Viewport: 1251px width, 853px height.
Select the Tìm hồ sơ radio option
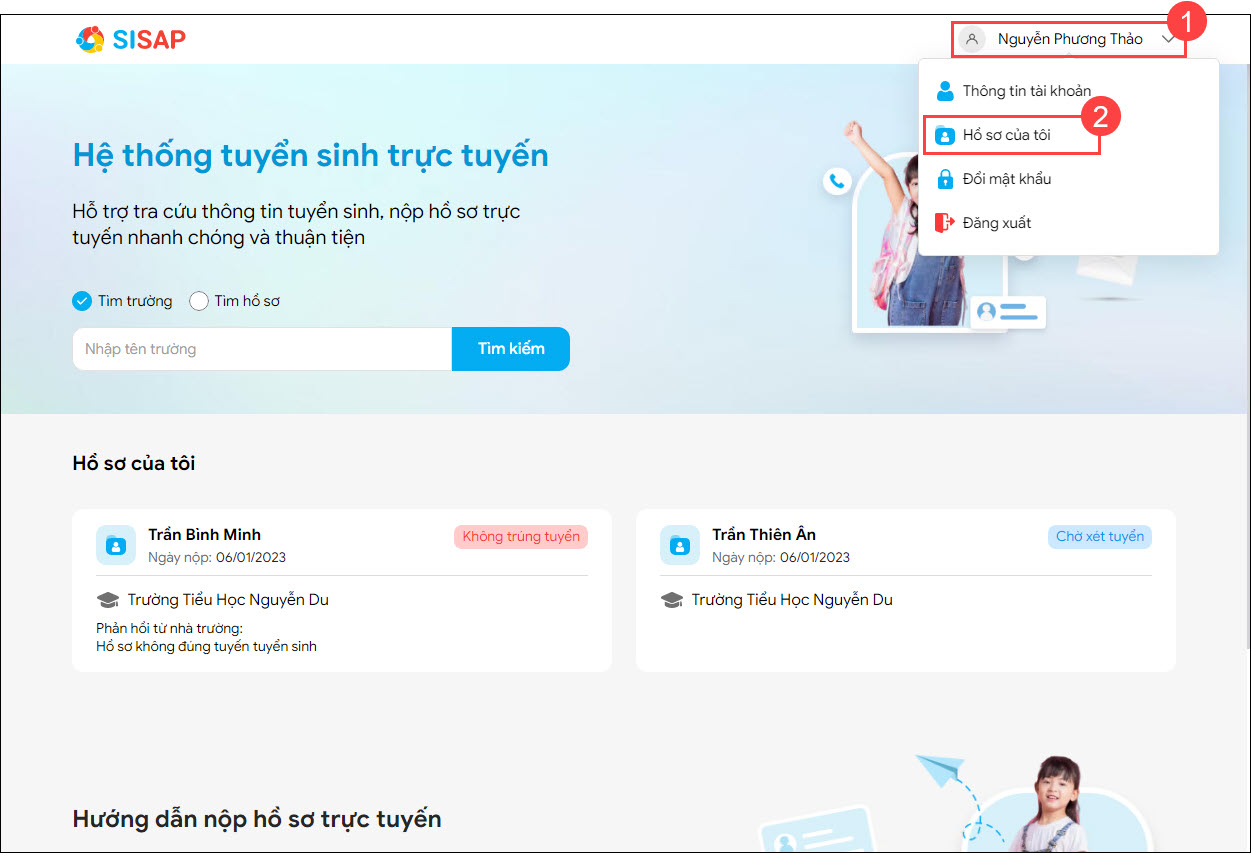point(199,301)
